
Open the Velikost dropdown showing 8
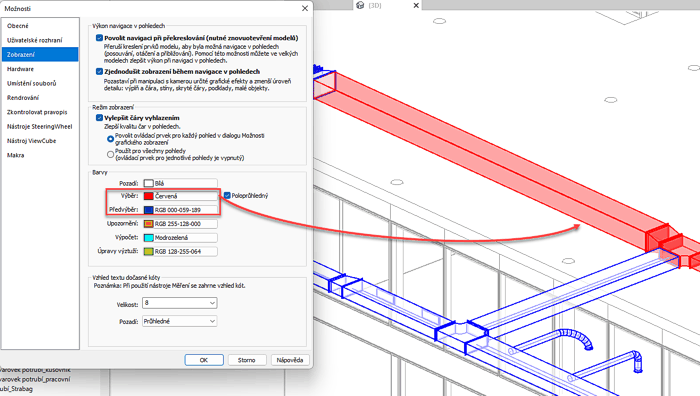[x=179, y=303]
